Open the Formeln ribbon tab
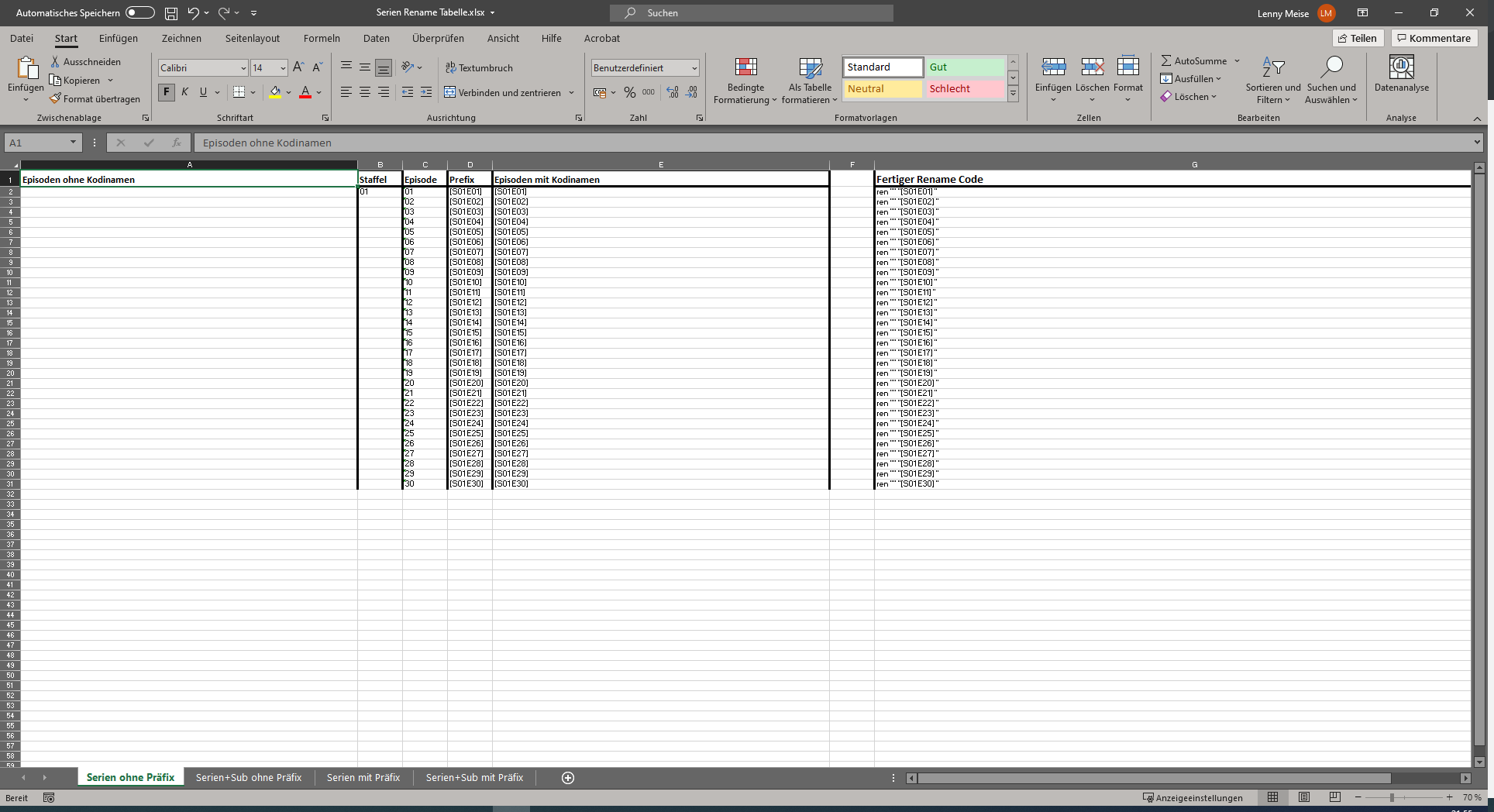The width and height of the screenshot is (1494, 812). point(322,38)
